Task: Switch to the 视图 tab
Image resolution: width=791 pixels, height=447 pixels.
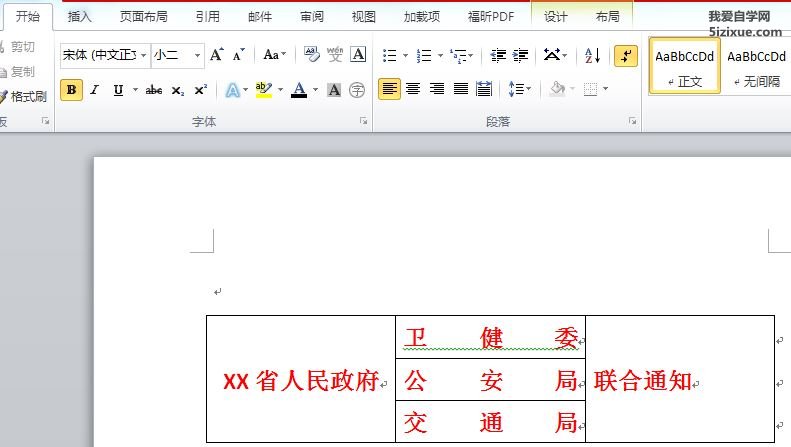Action: click(364, 17)
